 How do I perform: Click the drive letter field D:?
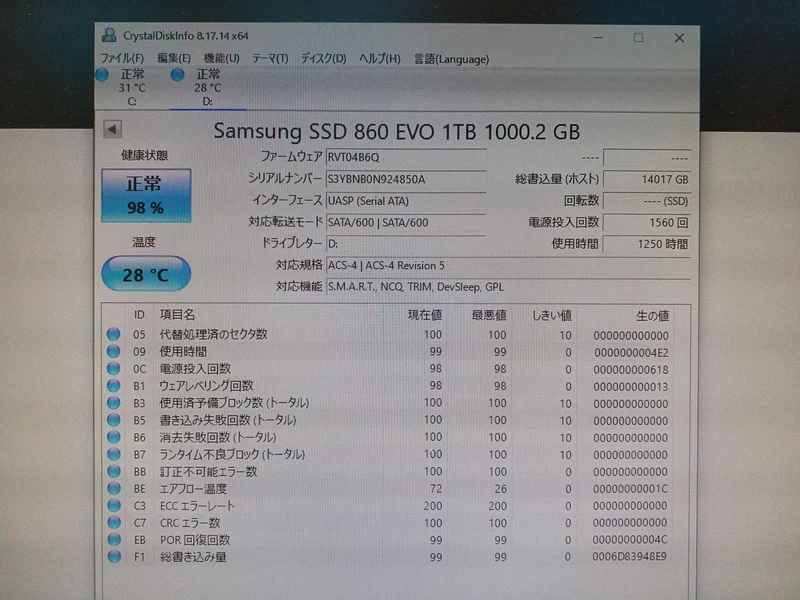(x=406, y=244)
